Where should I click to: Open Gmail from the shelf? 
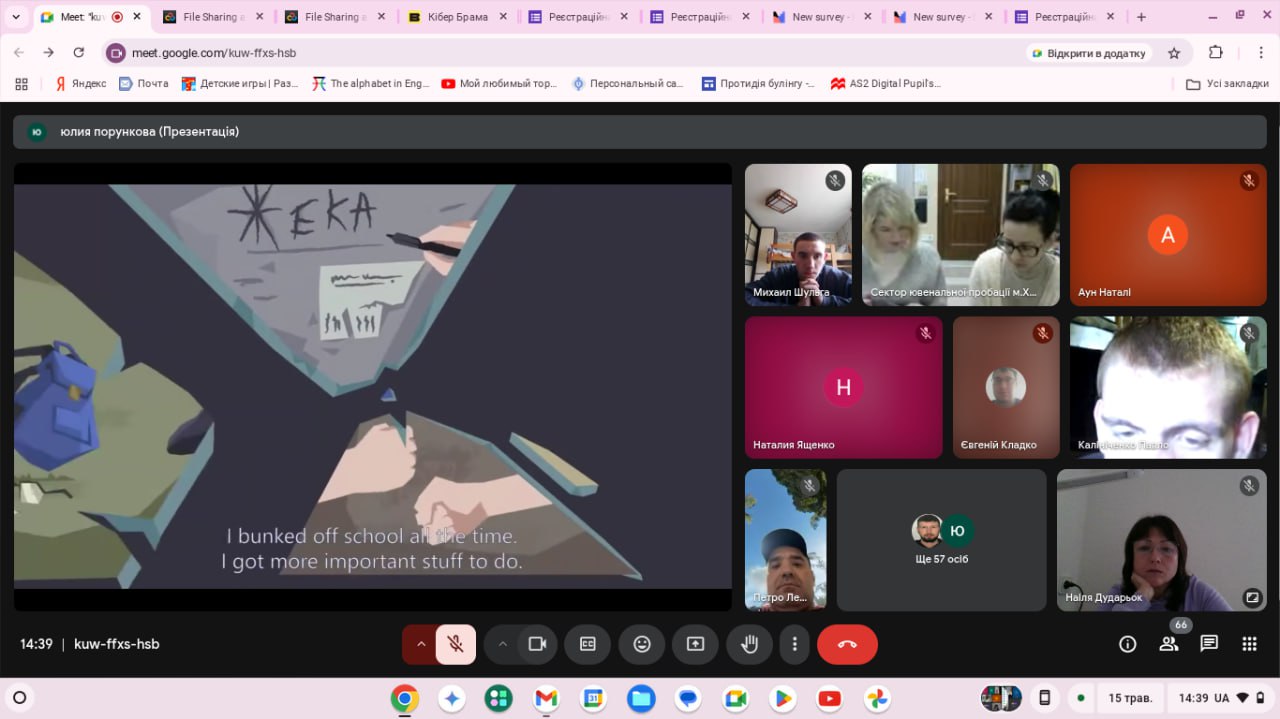pyautogui.click(x=546, y=698)
